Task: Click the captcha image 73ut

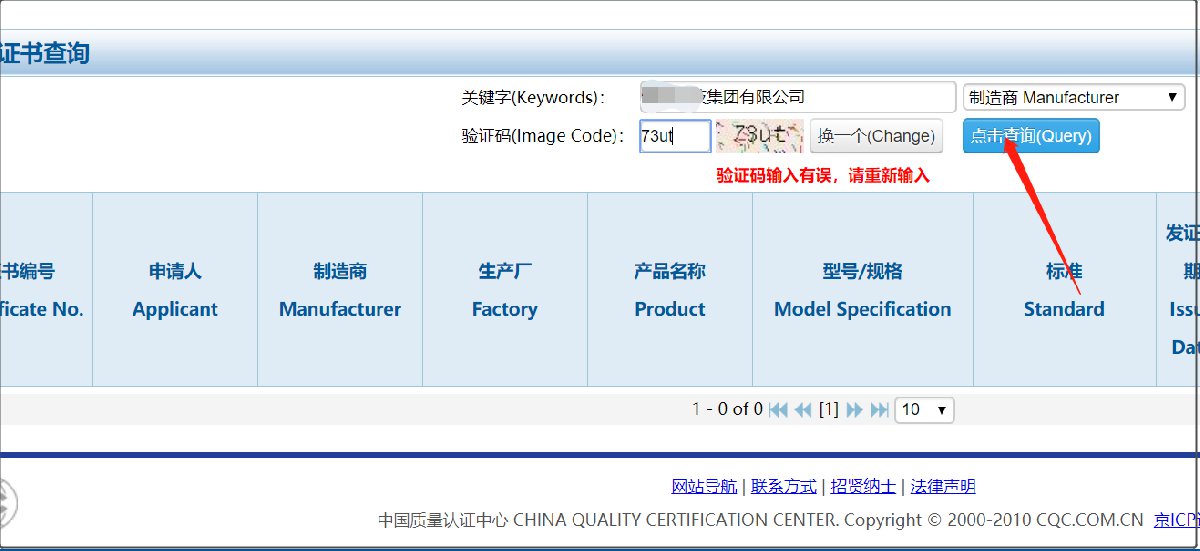Action: coord(760,136)
